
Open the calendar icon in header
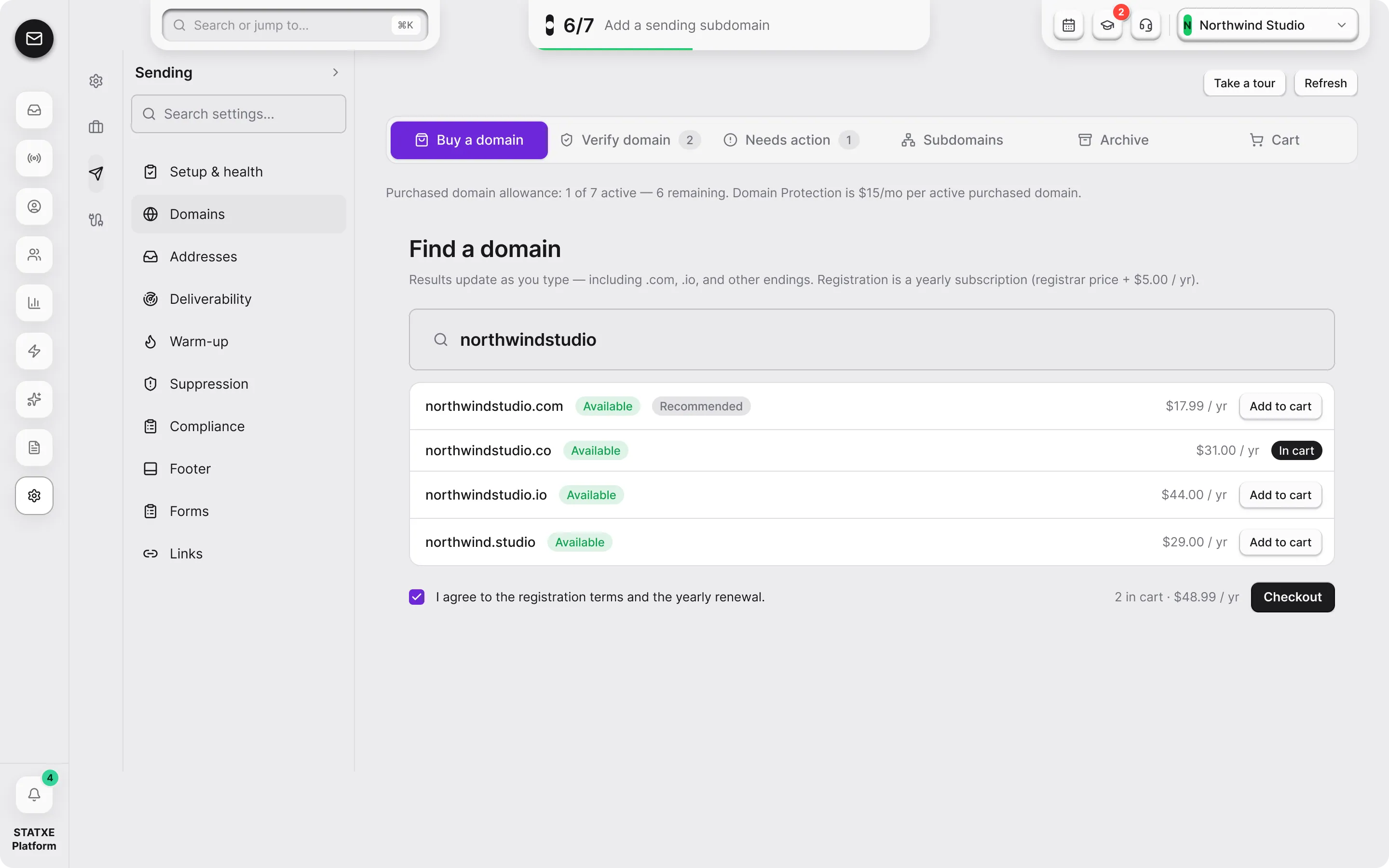click(1068, 25)
